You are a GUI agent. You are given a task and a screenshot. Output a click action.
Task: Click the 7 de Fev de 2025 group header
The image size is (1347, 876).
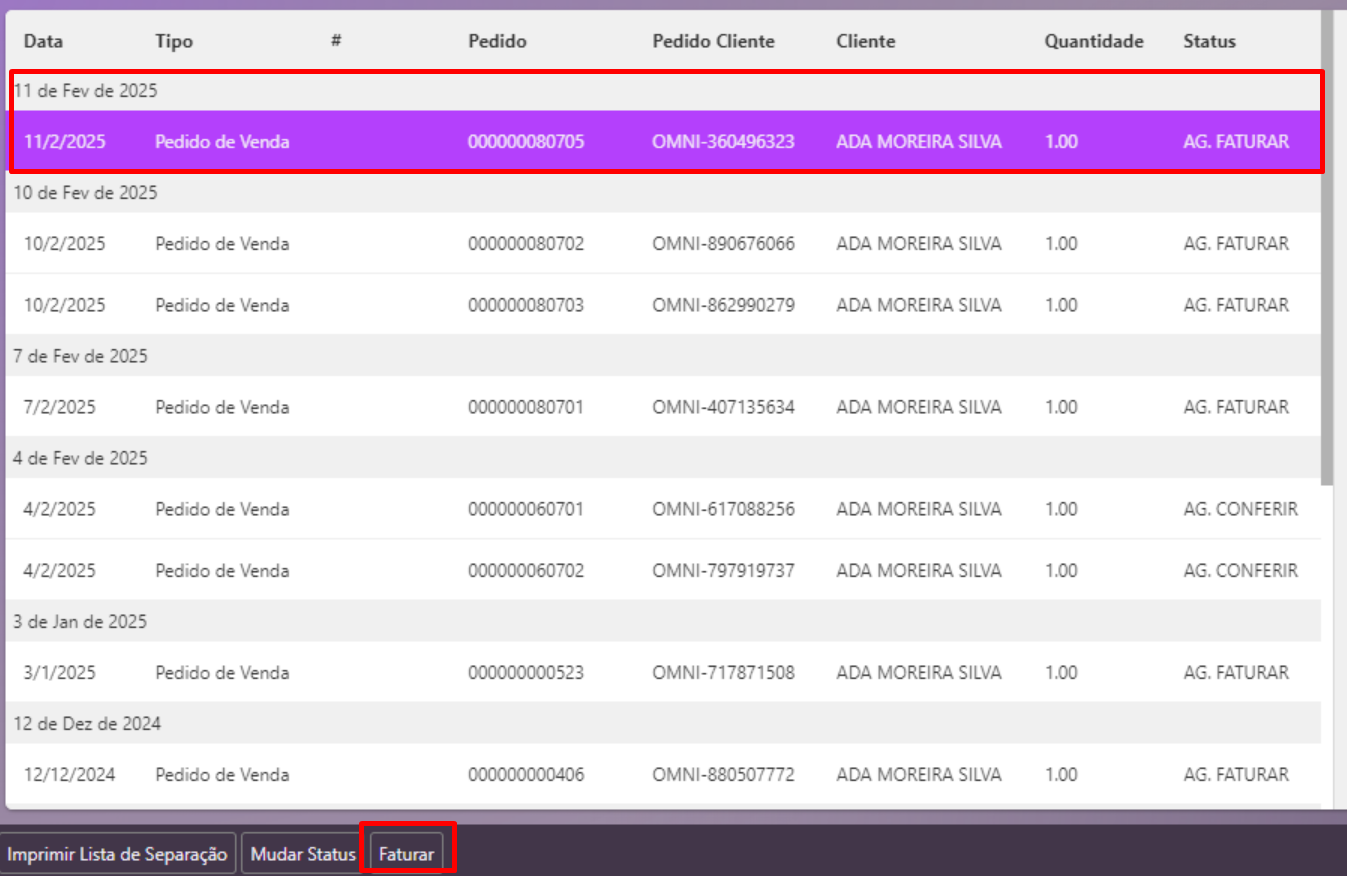point(663,356)
